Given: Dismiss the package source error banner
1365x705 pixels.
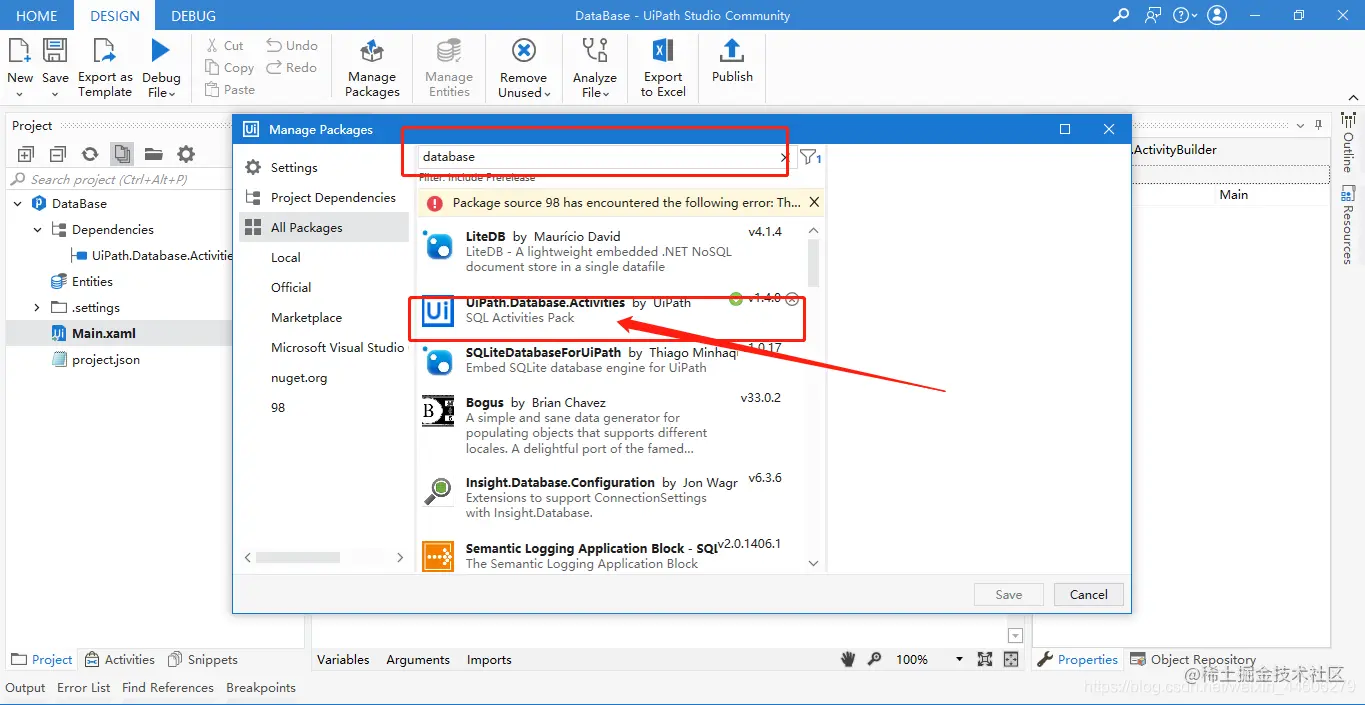Looking at the screenshot, I should click(x=814, y=202).
